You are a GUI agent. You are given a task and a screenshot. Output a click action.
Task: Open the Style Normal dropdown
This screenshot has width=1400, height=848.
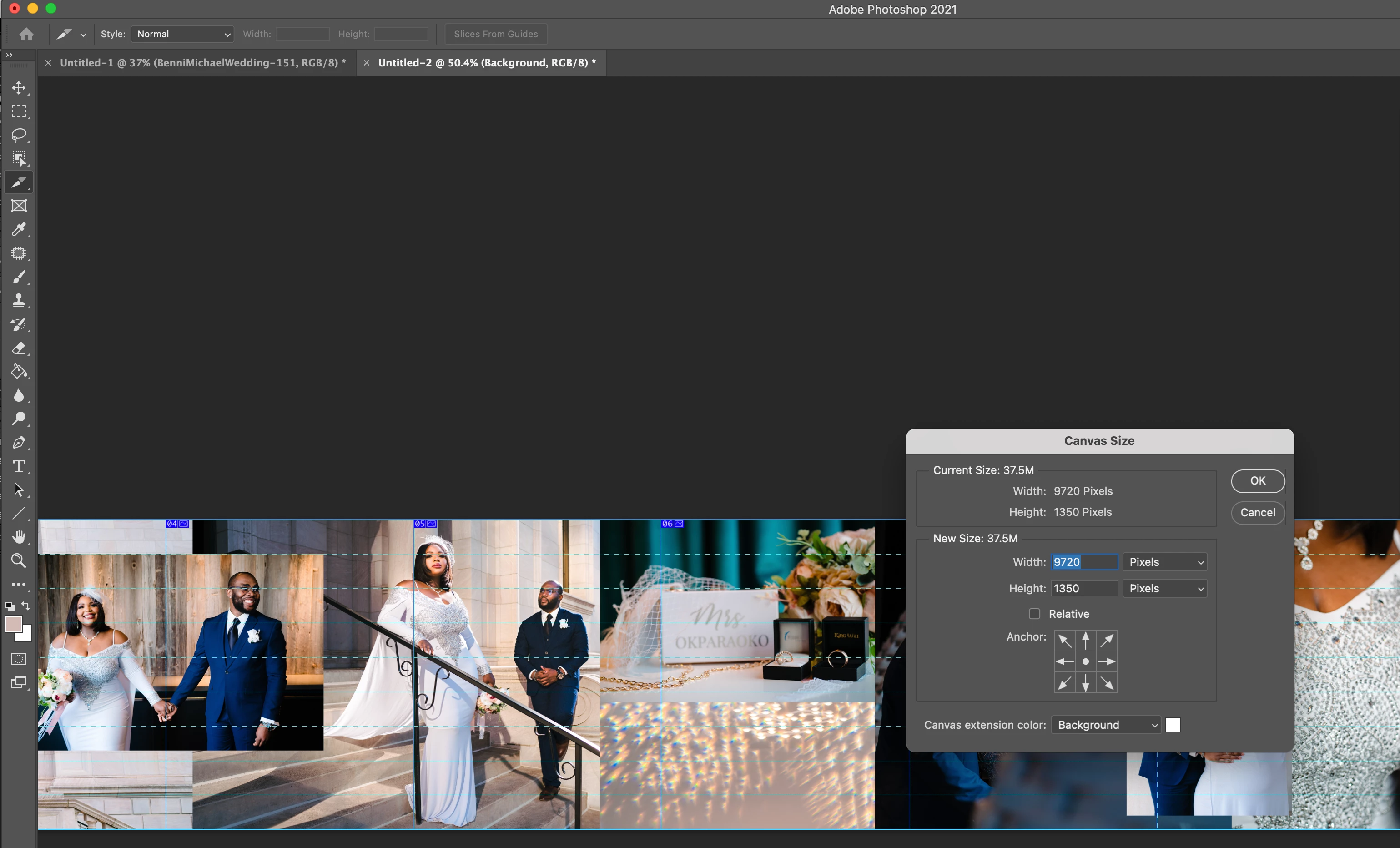(182, 34)
